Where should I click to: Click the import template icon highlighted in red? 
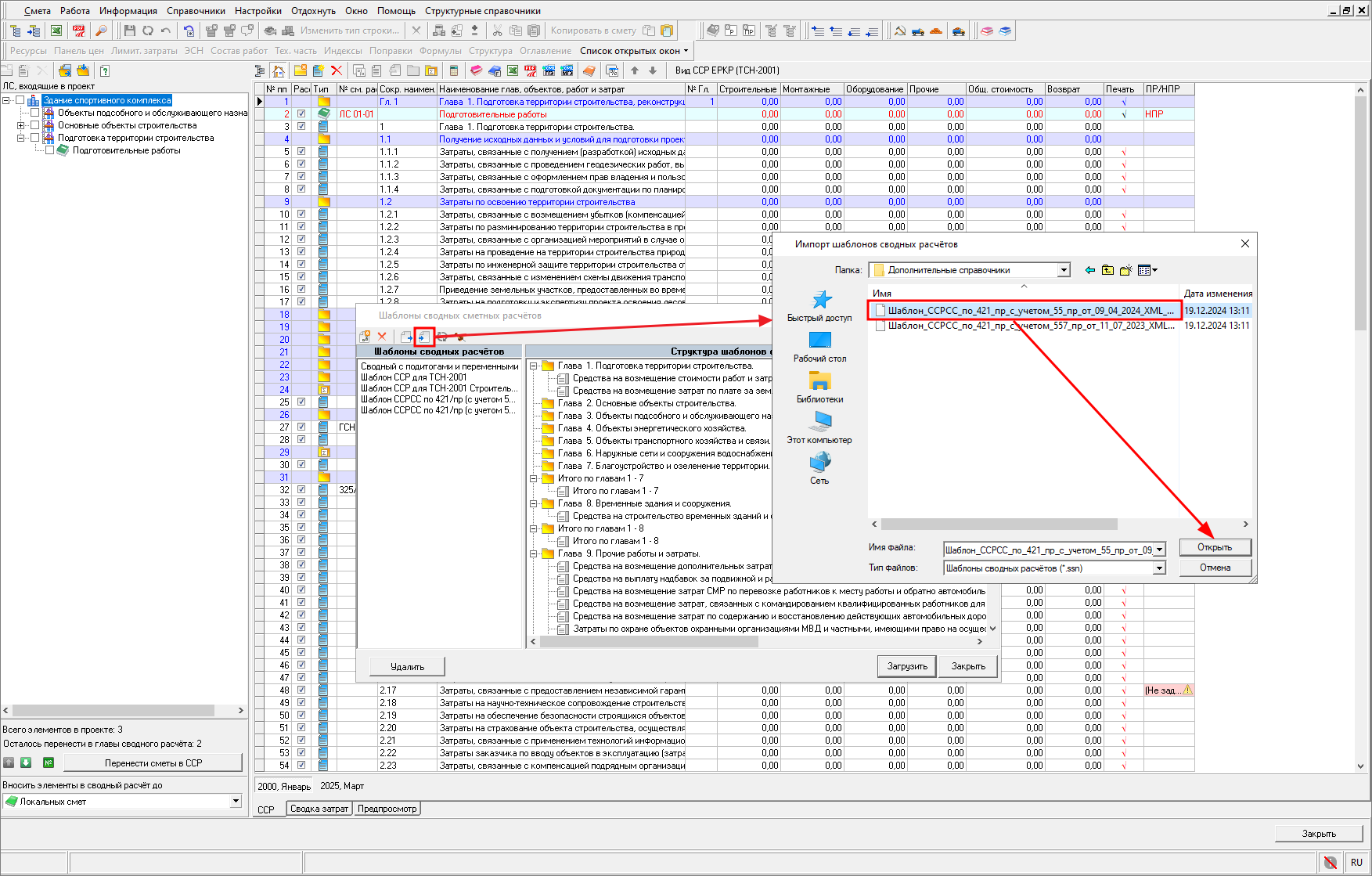[424, 337]
